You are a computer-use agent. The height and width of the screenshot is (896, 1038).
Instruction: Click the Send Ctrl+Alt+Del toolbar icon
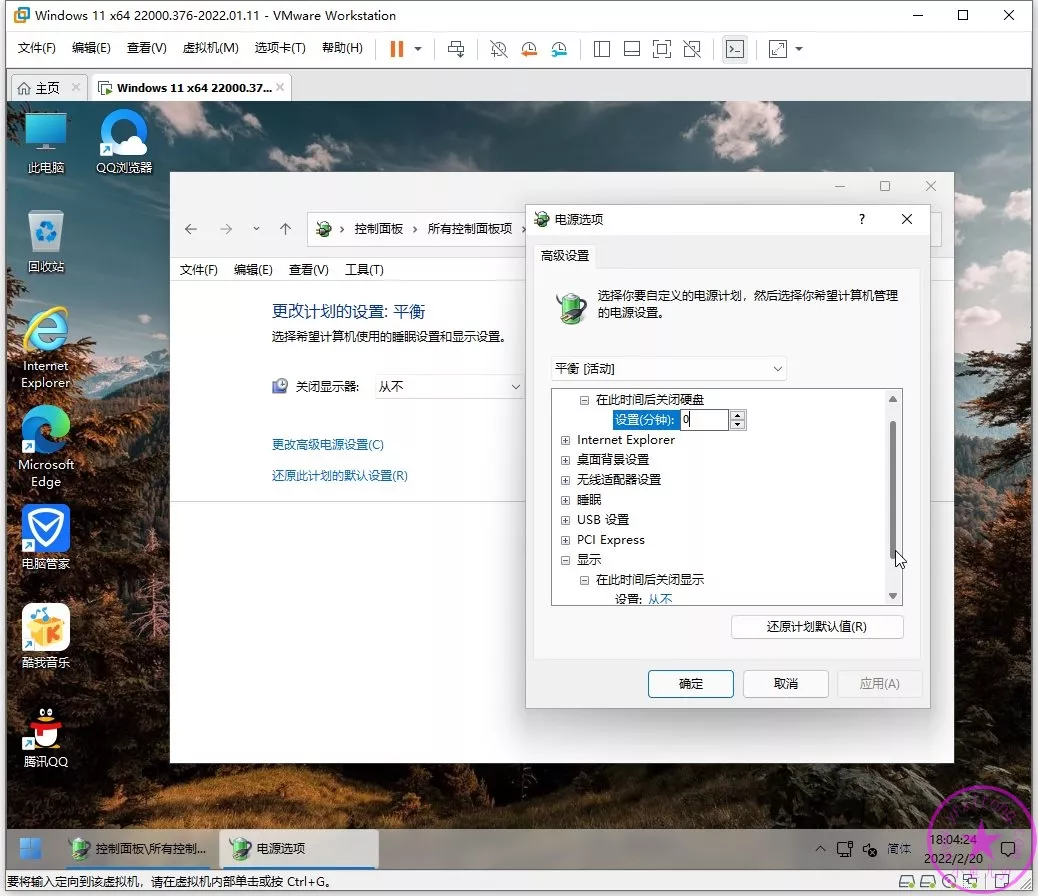(x=456, y=49)
